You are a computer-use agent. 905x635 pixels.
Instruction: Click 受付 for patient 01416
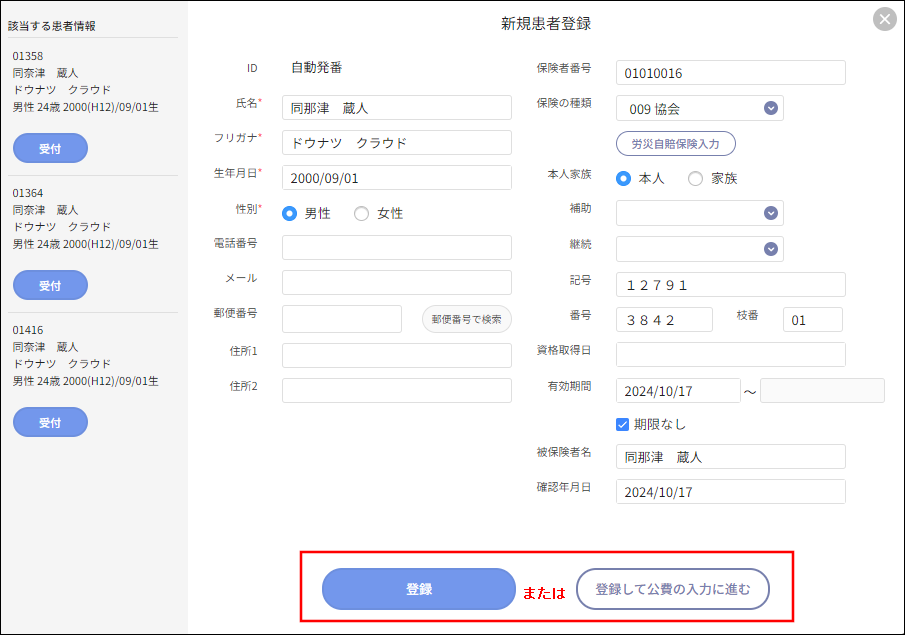pyautogui.click(x=50, y=422)
